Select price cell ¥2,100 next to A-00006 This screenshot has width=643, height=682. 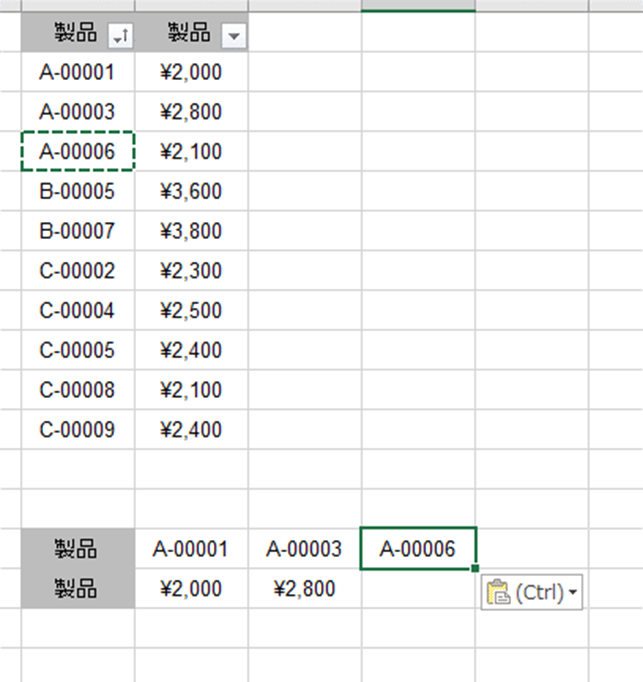[x=191, y=151]
